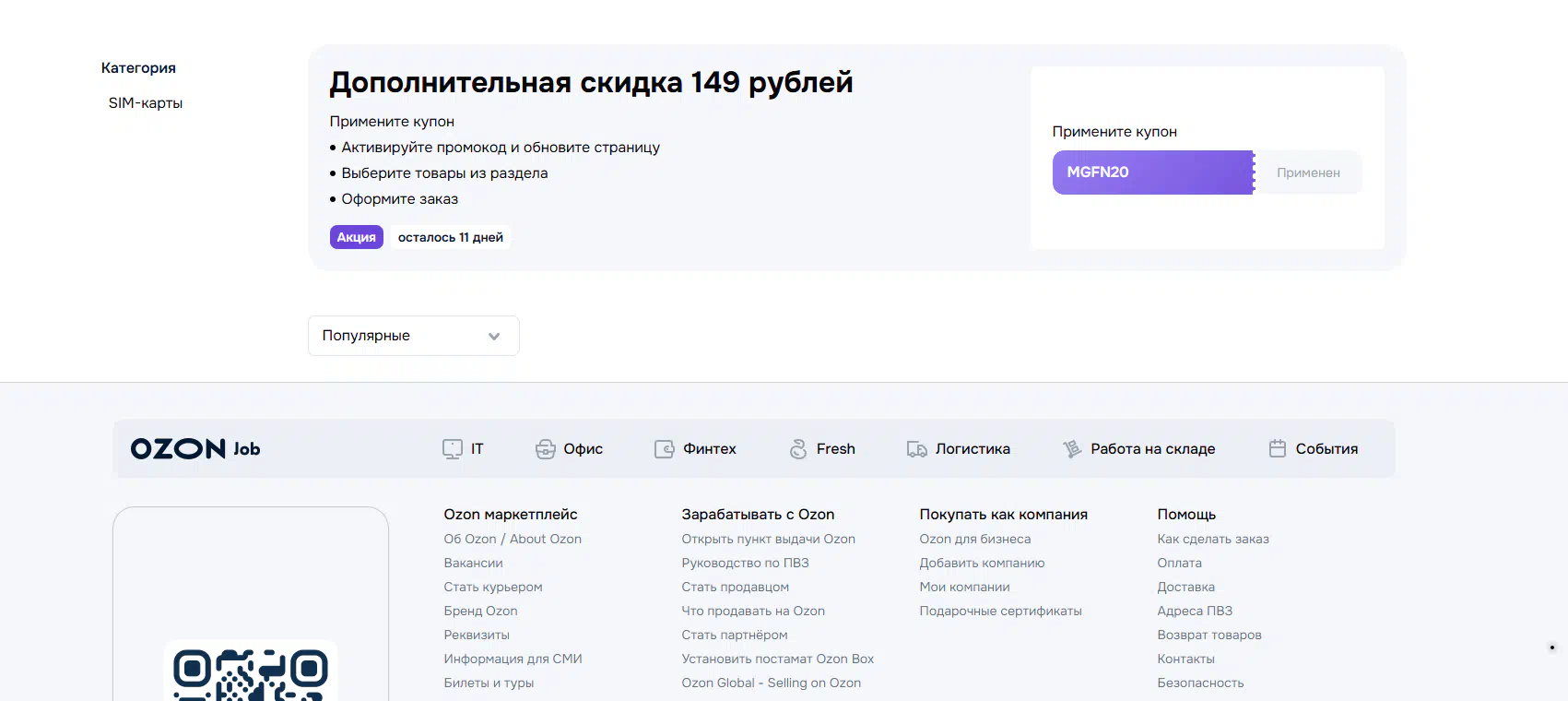Click the Добавить компанию link

tap(983, 564)
